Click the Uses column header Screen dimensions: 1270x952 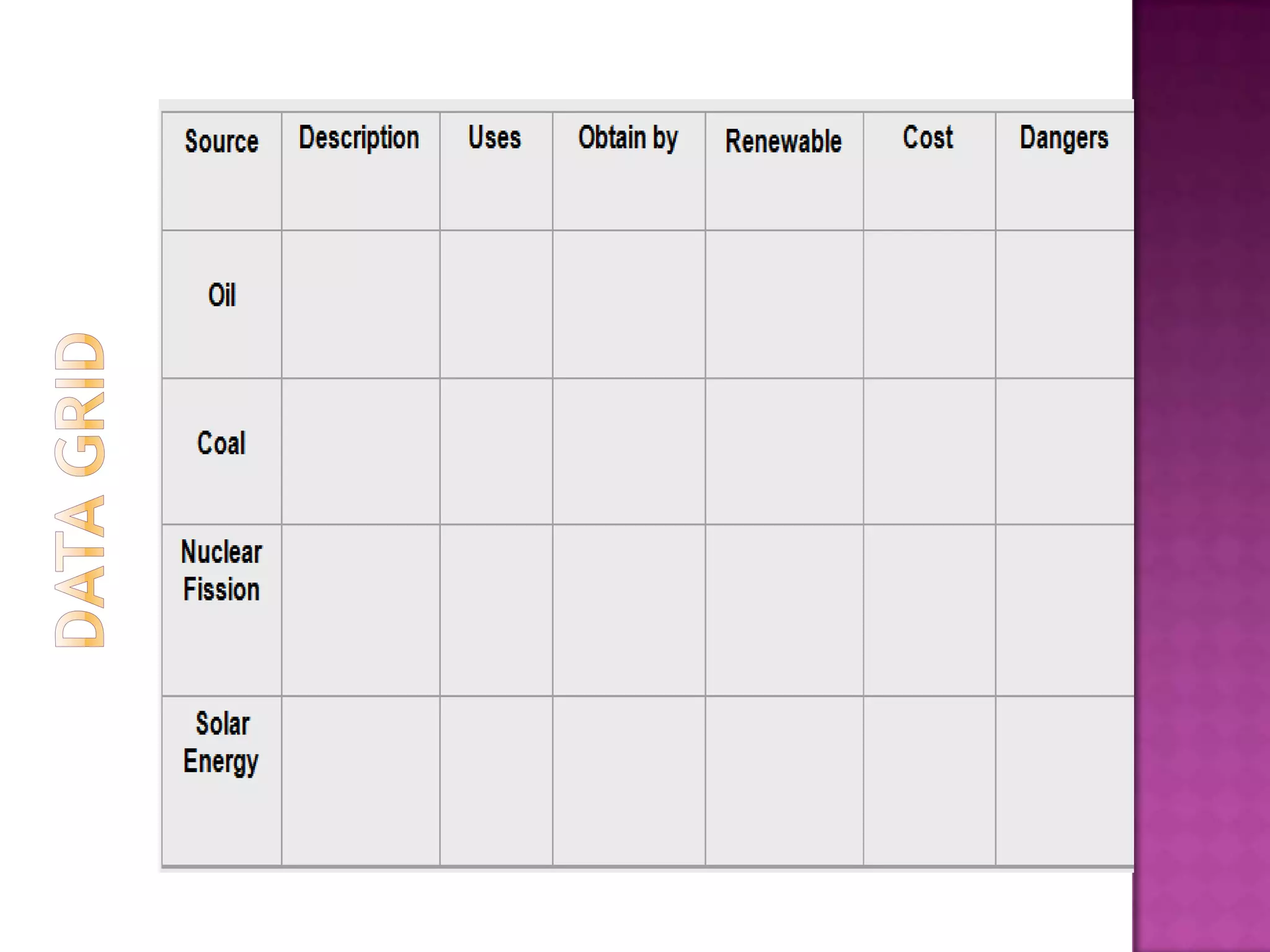click(x=496, y=171)
